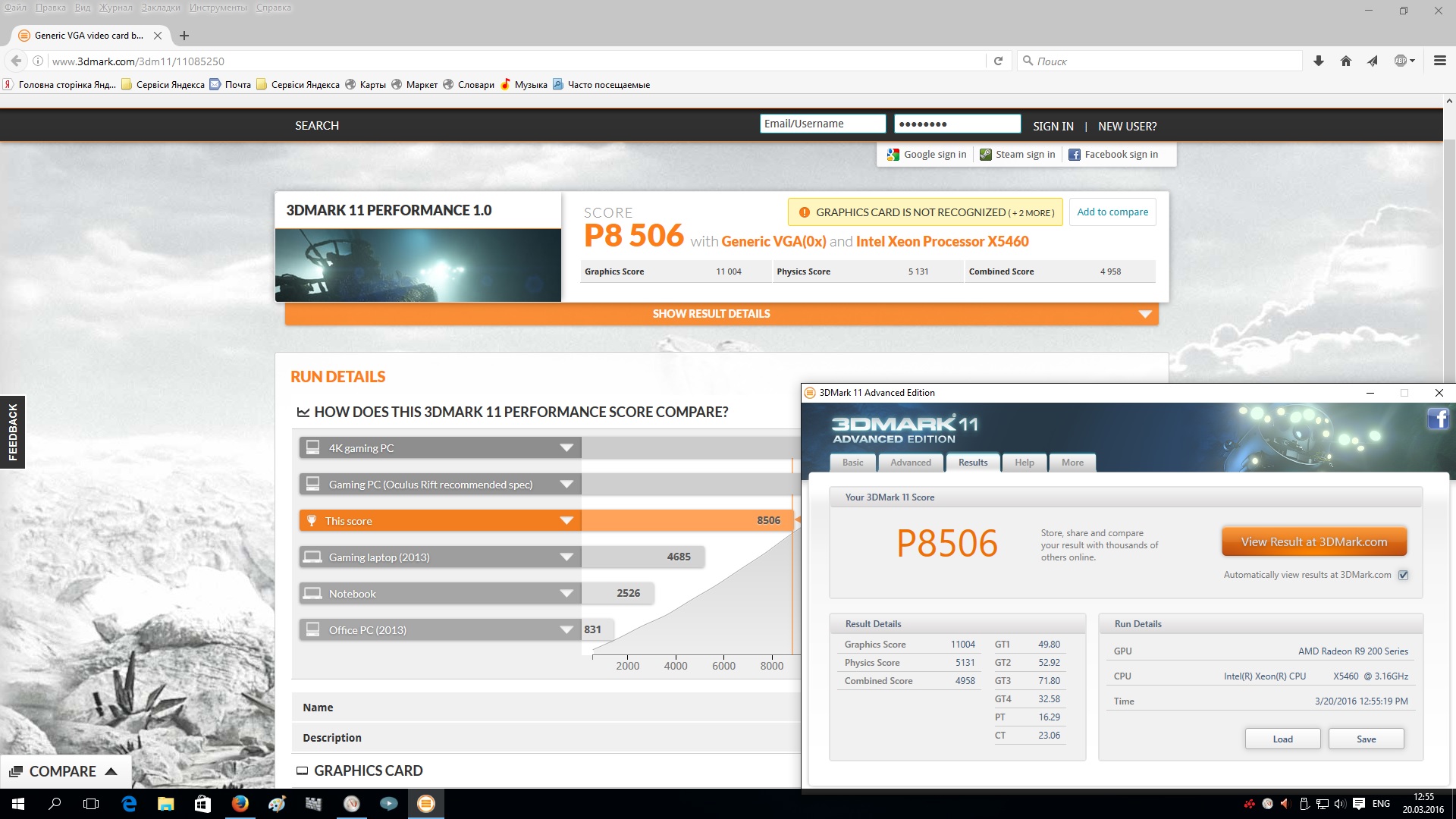The height and width of the screenshot is (819, 1456).
Task: Expand the Compare panel at bottom left
Action: [x=64, y=771]
